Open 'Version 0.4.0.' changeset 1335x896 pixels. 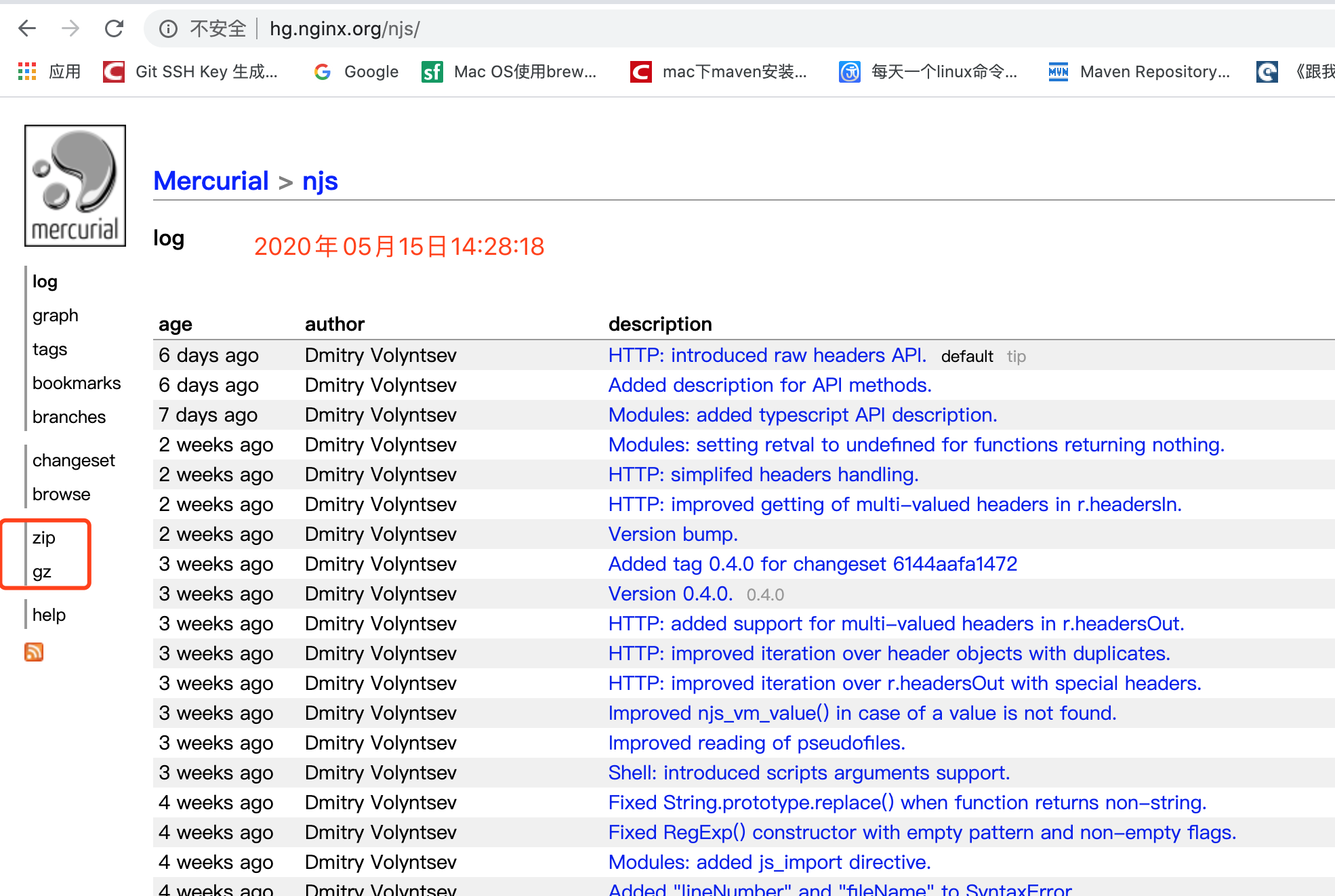tap(670, 594)
